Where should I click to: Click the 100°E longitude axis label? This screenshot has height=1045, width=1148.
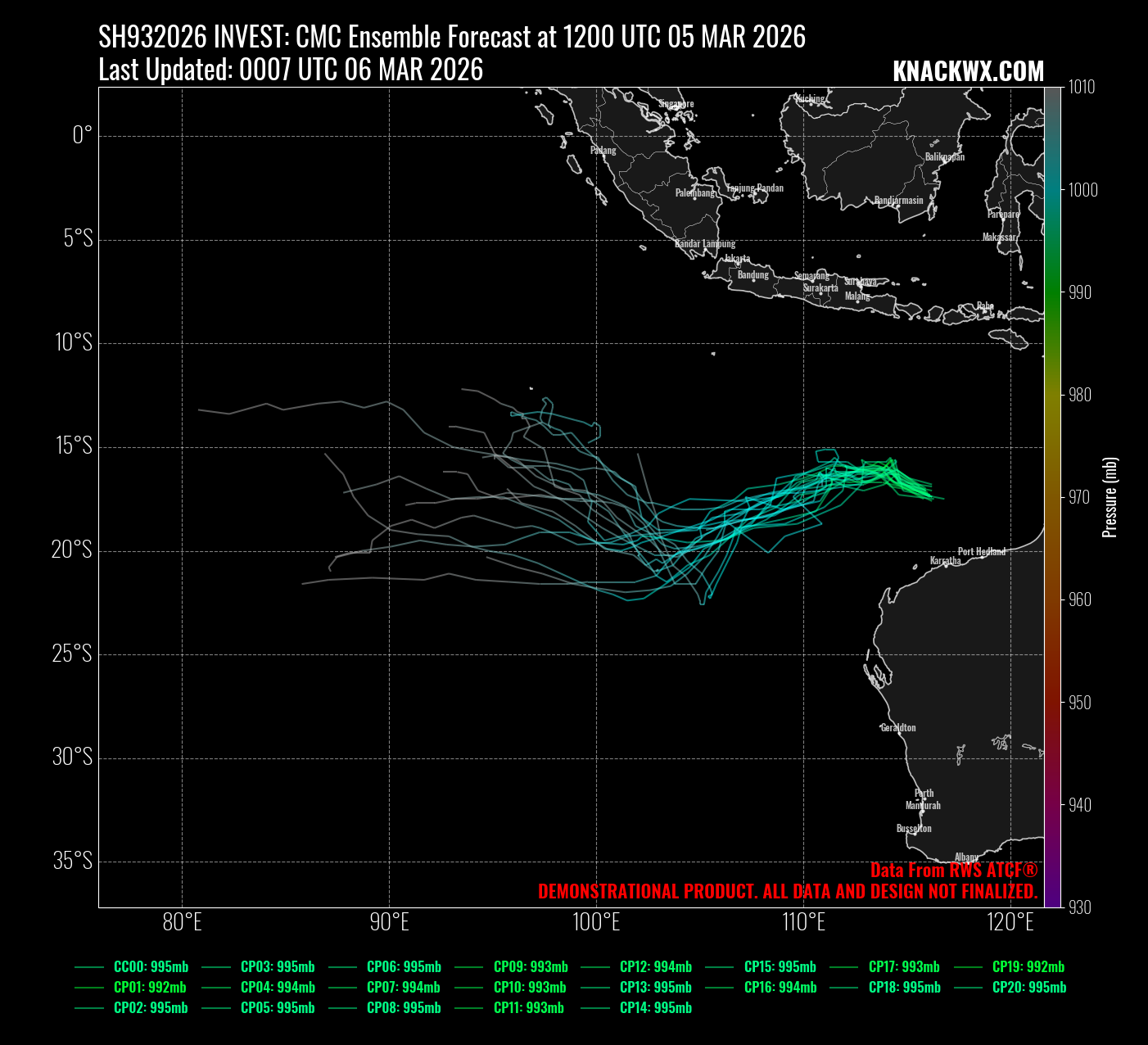click(596, 923)
